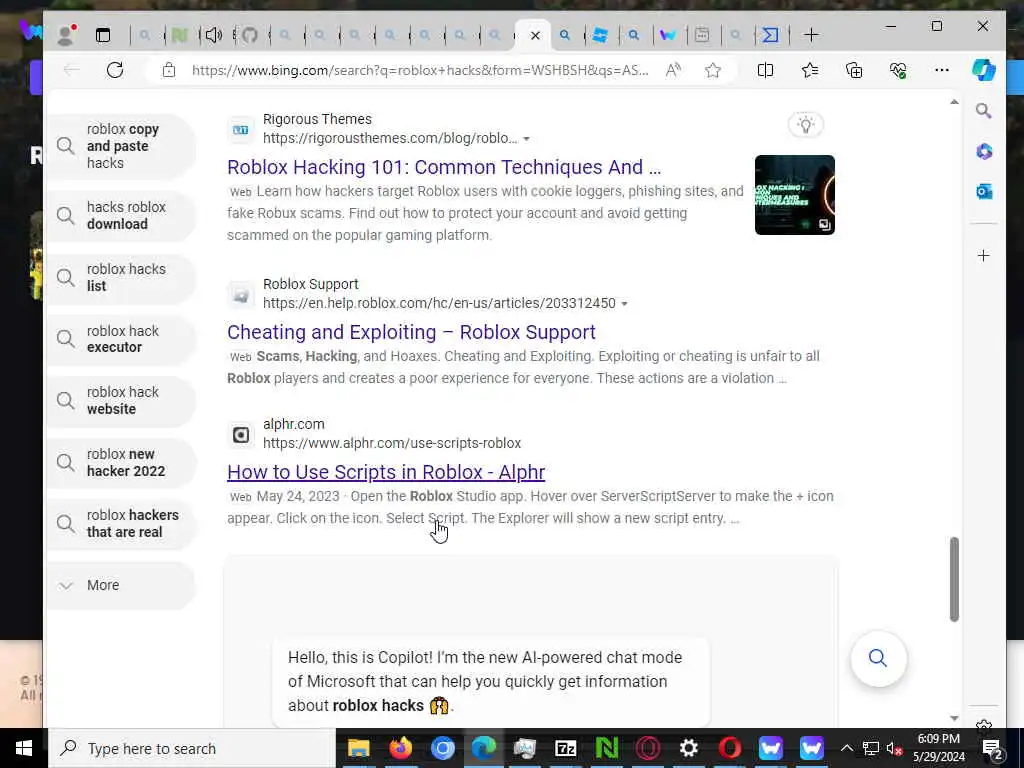1024x768 pixels.
Task: Launch Firefox from the taskbar
Action: click(400, 748)
